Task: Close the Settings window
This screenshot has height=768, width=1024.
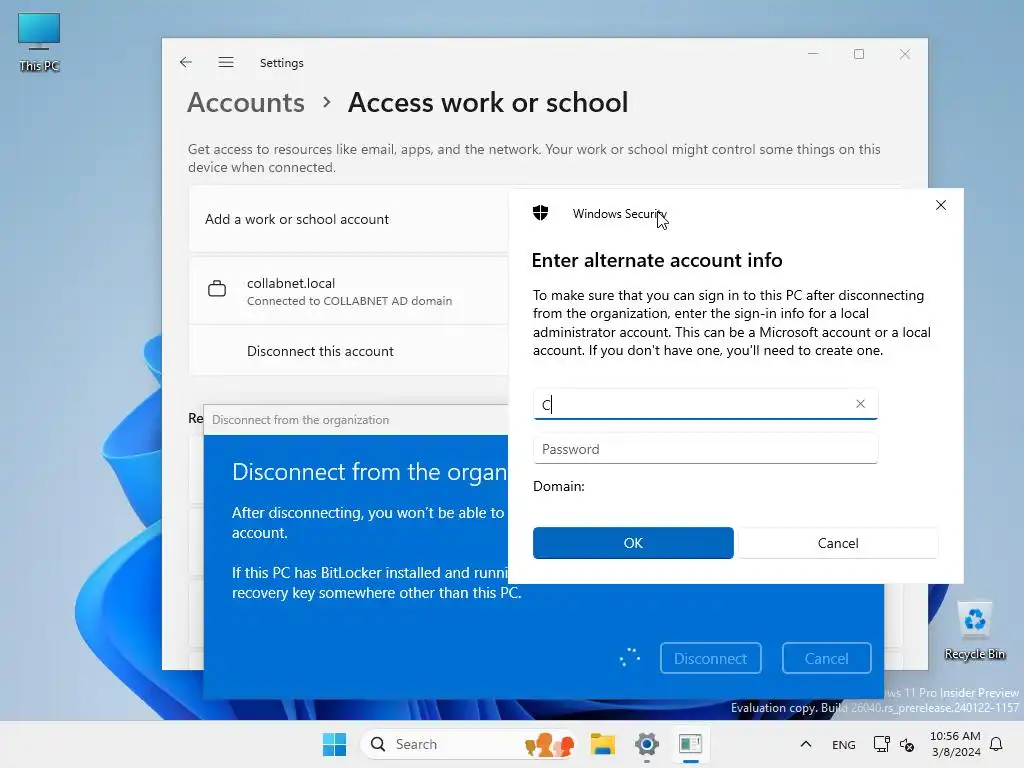Action: pos(904,54)
